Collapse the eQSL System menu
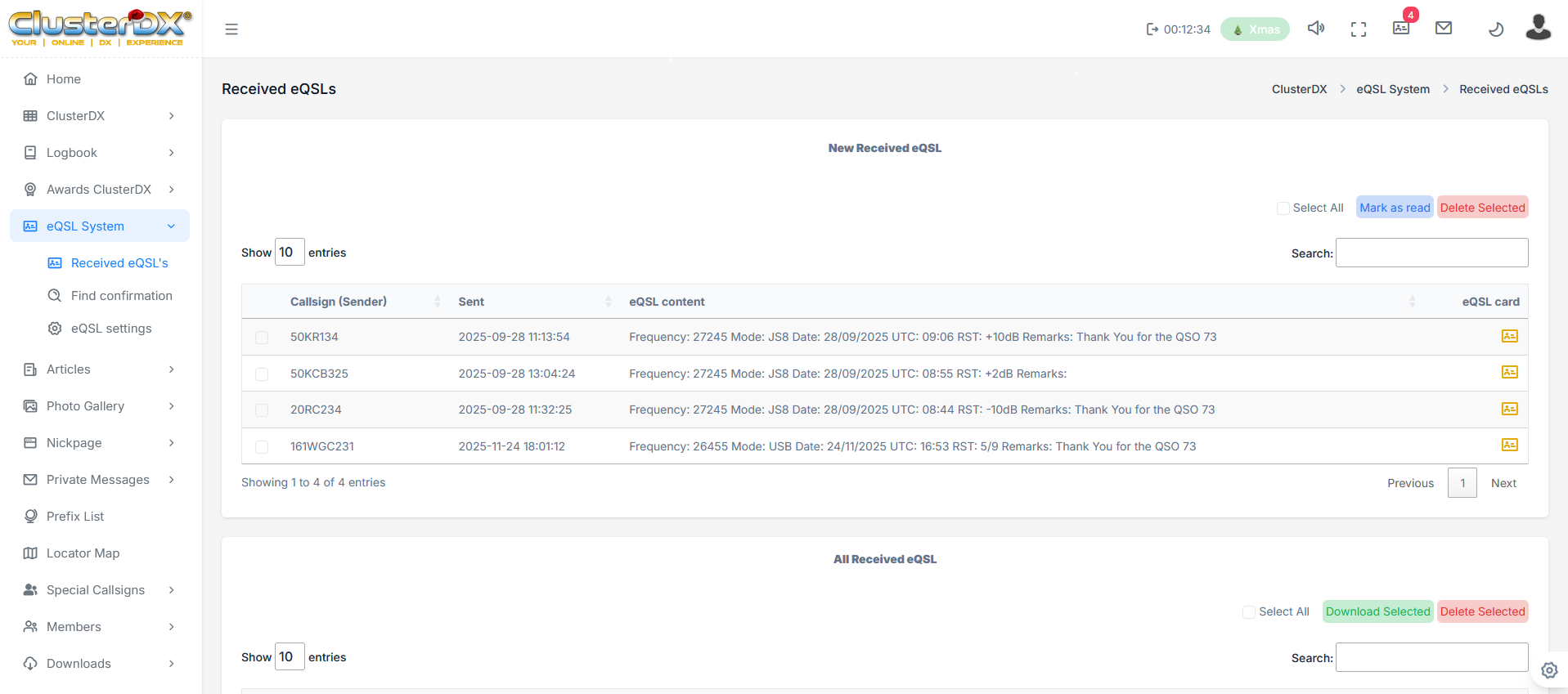Screen dimensions: 1568x694 click(x=100, y=226)
